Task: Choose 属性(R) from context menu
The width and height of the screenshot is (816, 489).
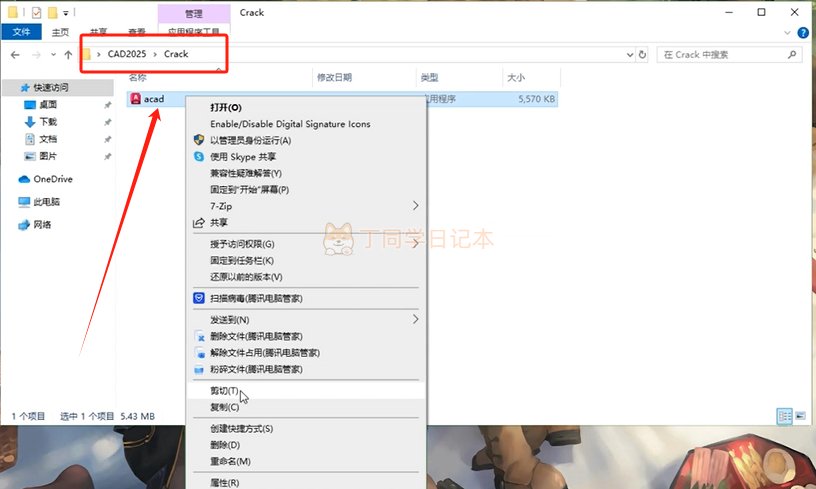Action: [x=307, y=483]
